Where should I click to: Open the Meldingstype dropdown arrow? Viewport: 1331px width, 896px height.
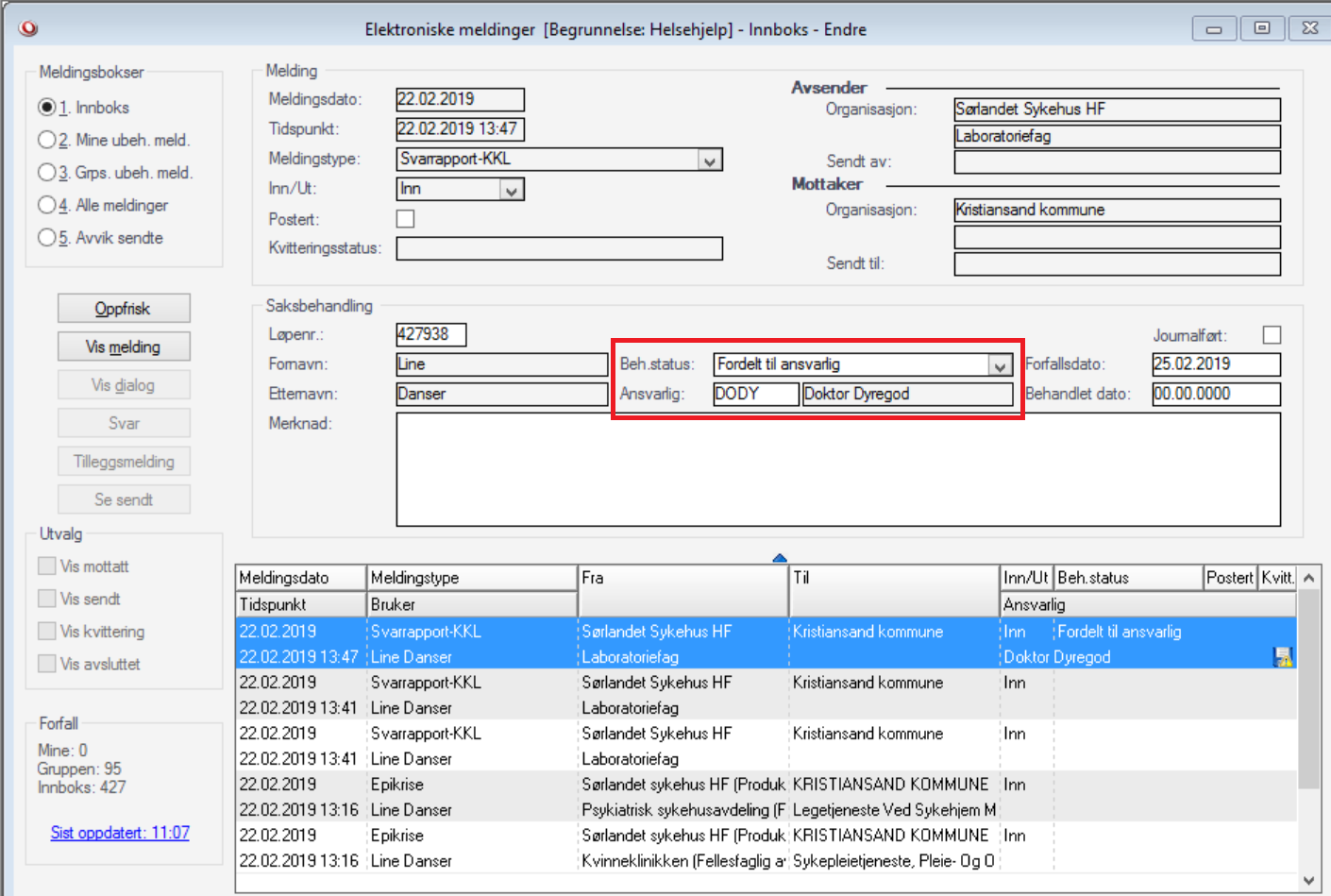click(x=710, y=161)
